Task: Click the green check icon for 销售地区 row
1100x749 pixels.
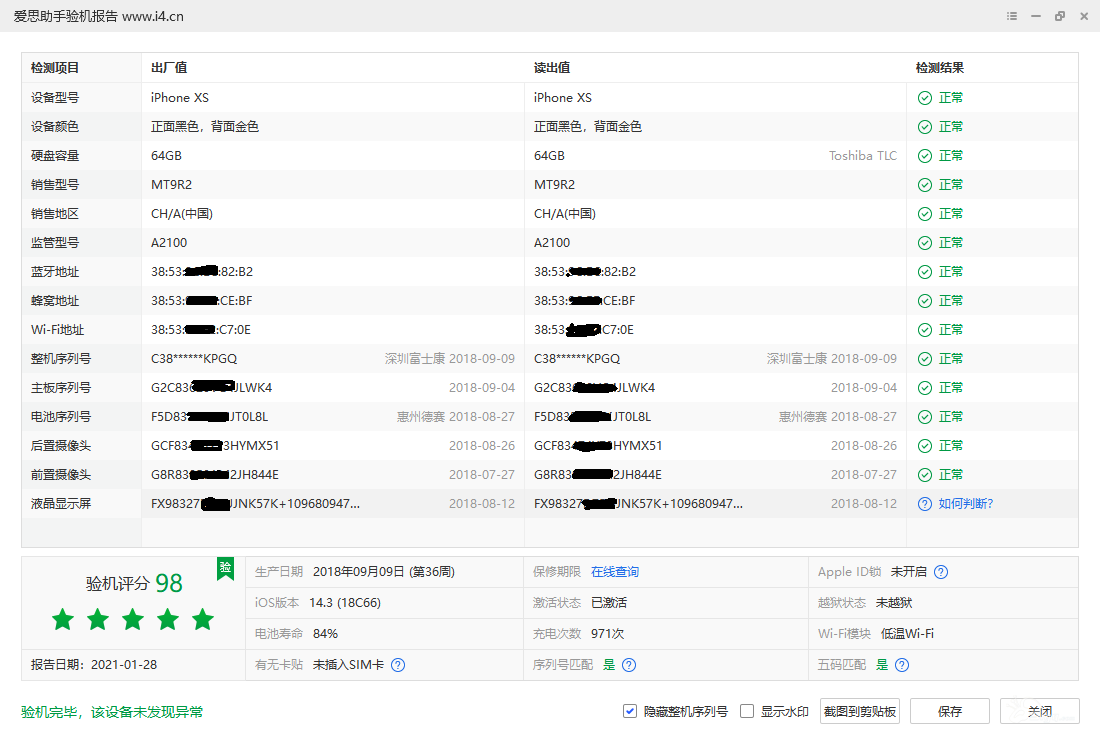Action: (x=925, y=214)
